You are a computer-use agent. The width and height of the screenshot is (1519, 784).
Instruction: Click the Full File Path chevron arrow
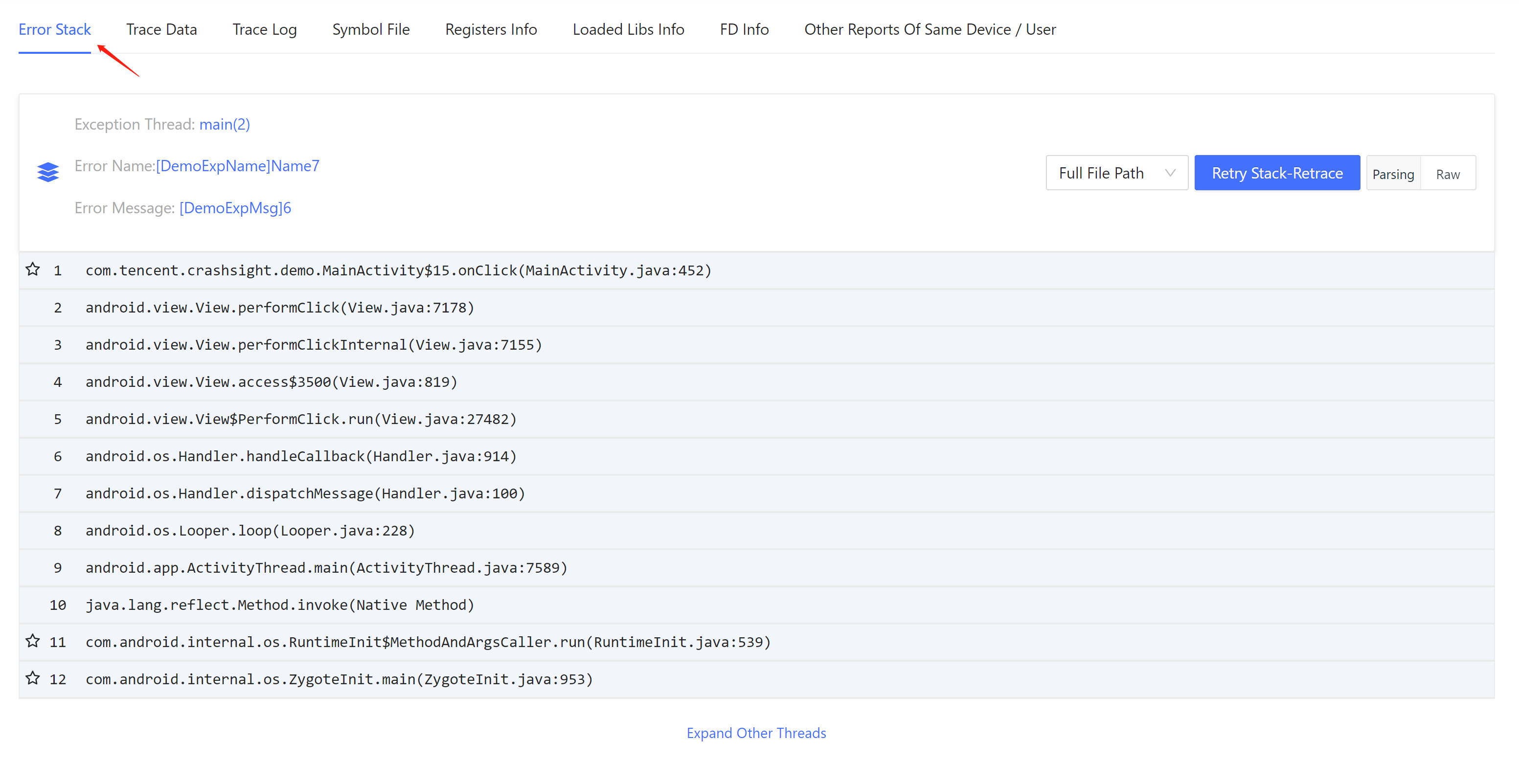pos(1170,173)
